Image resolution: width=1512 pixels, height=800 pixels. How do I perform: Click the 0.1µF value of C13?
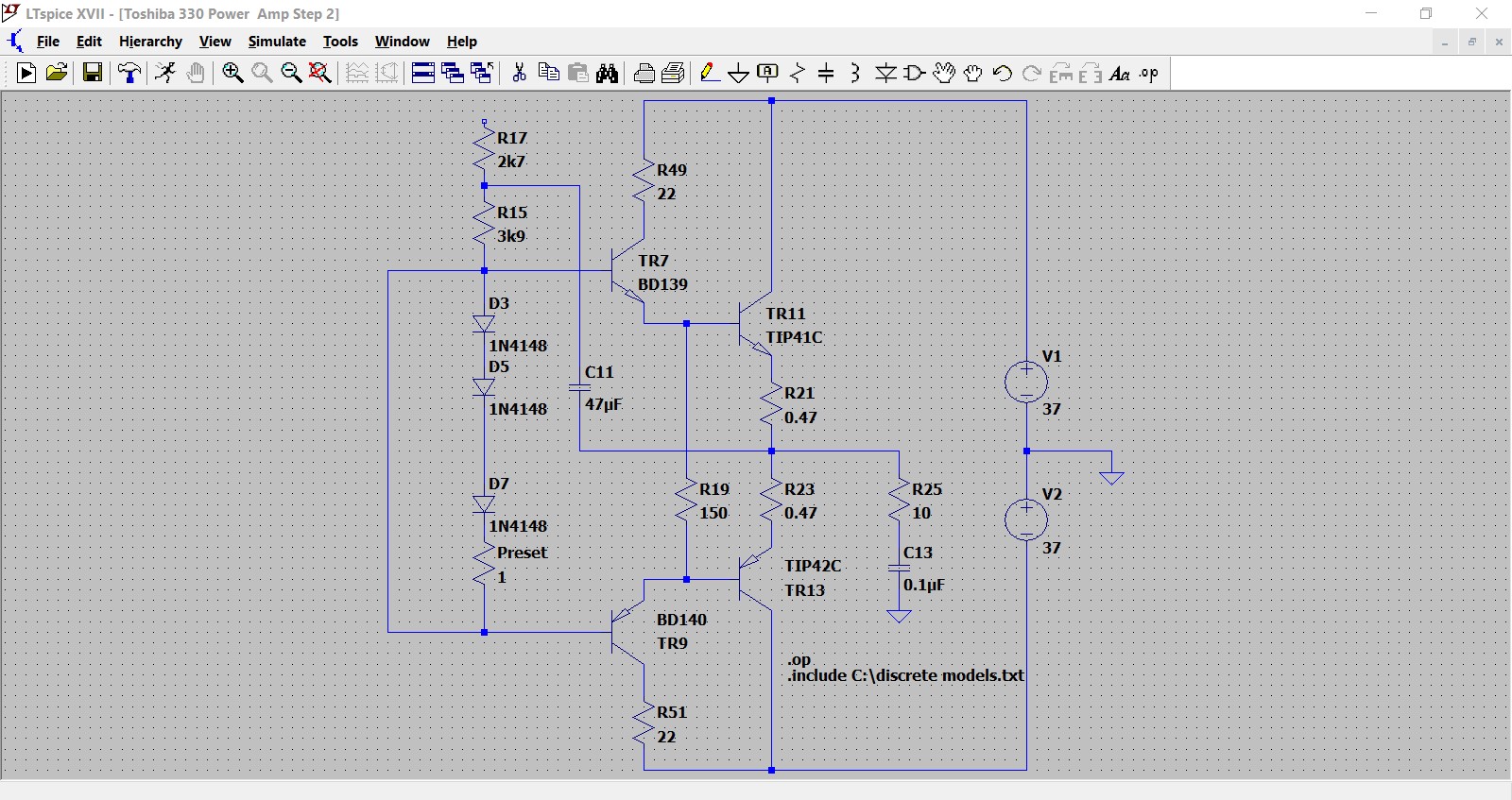pyautogui.click(x=923, y=585)
